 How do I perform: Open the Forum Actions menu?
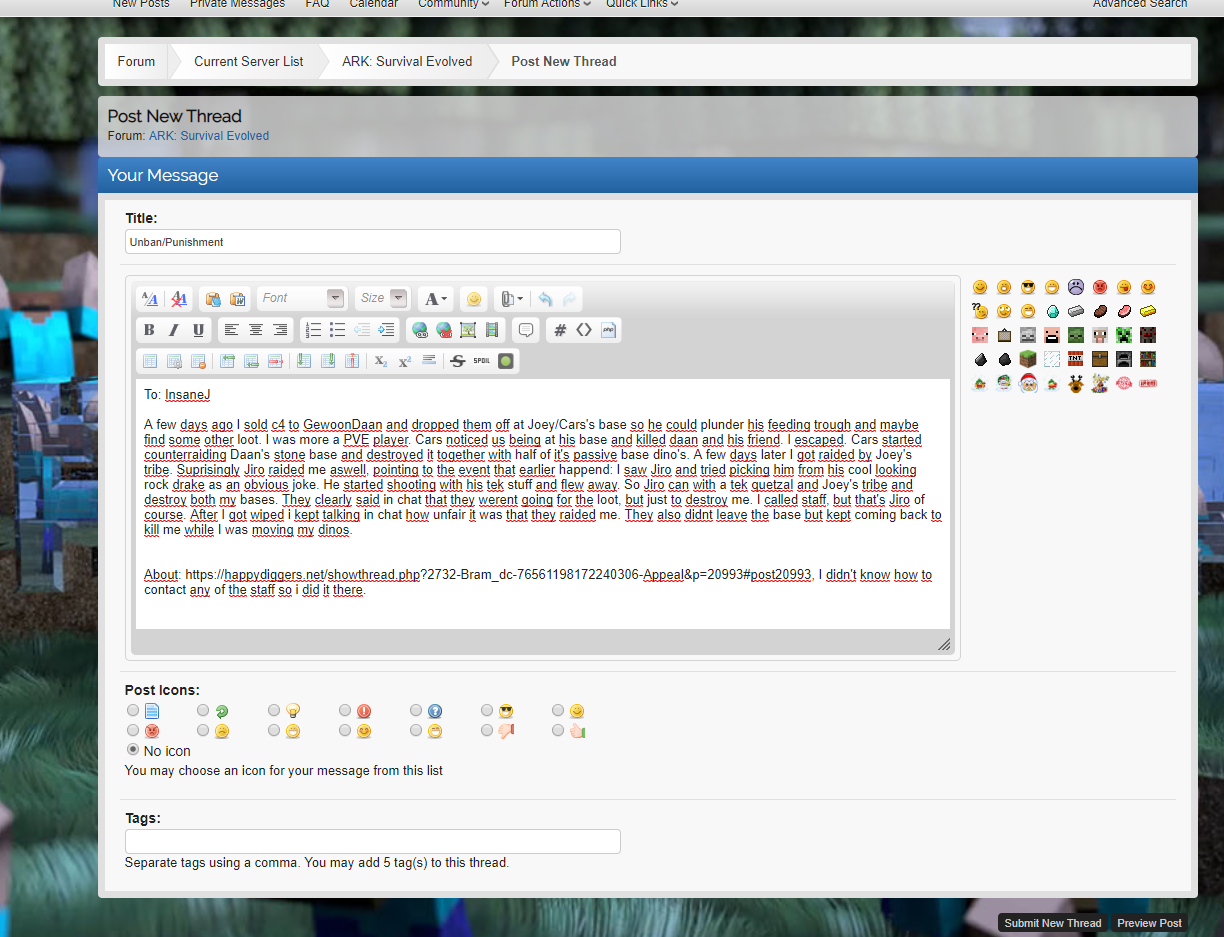coord(547,4)
